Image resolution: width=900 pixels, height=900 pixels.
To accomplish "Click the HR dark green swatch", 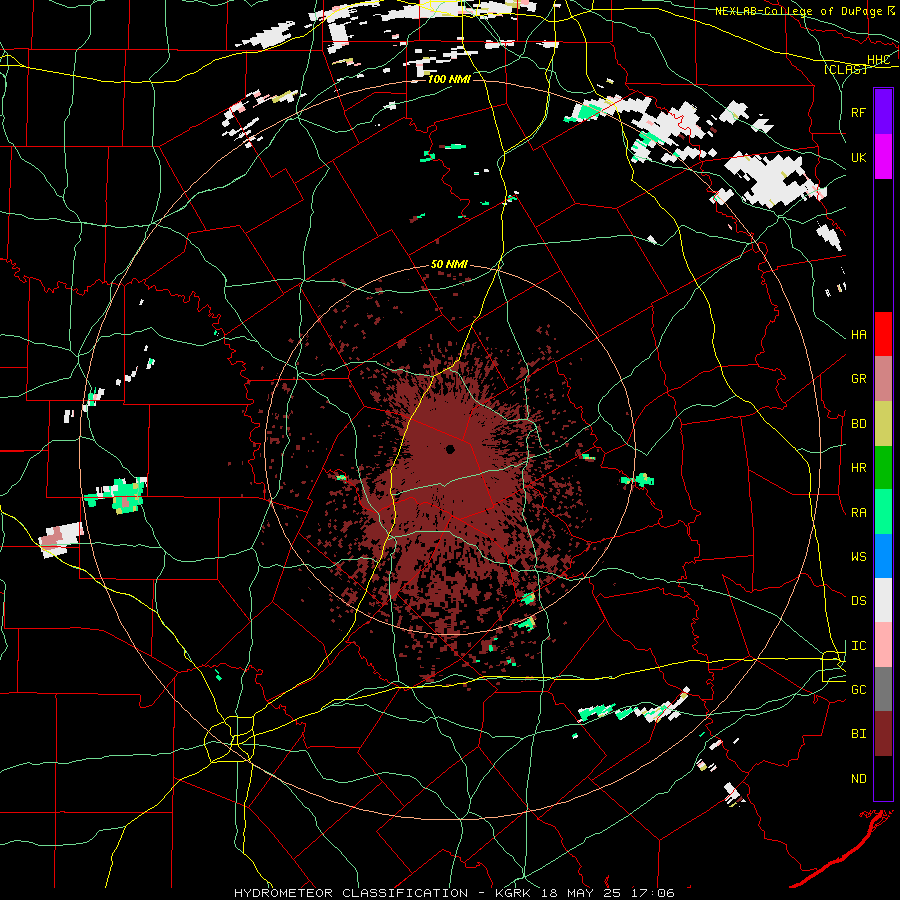I will [x=883, y=468].
